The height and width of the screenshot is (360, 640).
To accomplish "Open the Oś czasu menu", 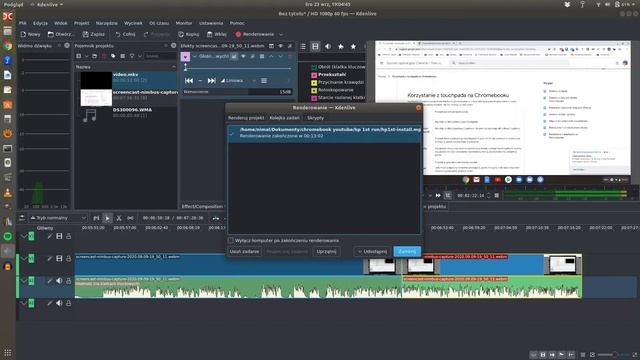I will tap(159, 23).
